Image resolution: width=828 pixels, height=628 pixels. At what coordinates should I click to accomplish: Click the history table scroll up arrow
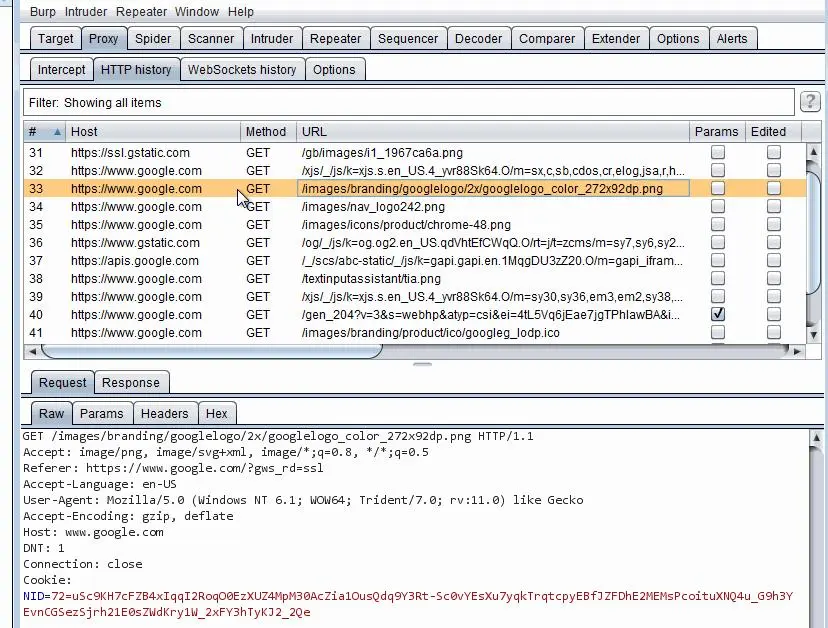click(x=813, y=152)
